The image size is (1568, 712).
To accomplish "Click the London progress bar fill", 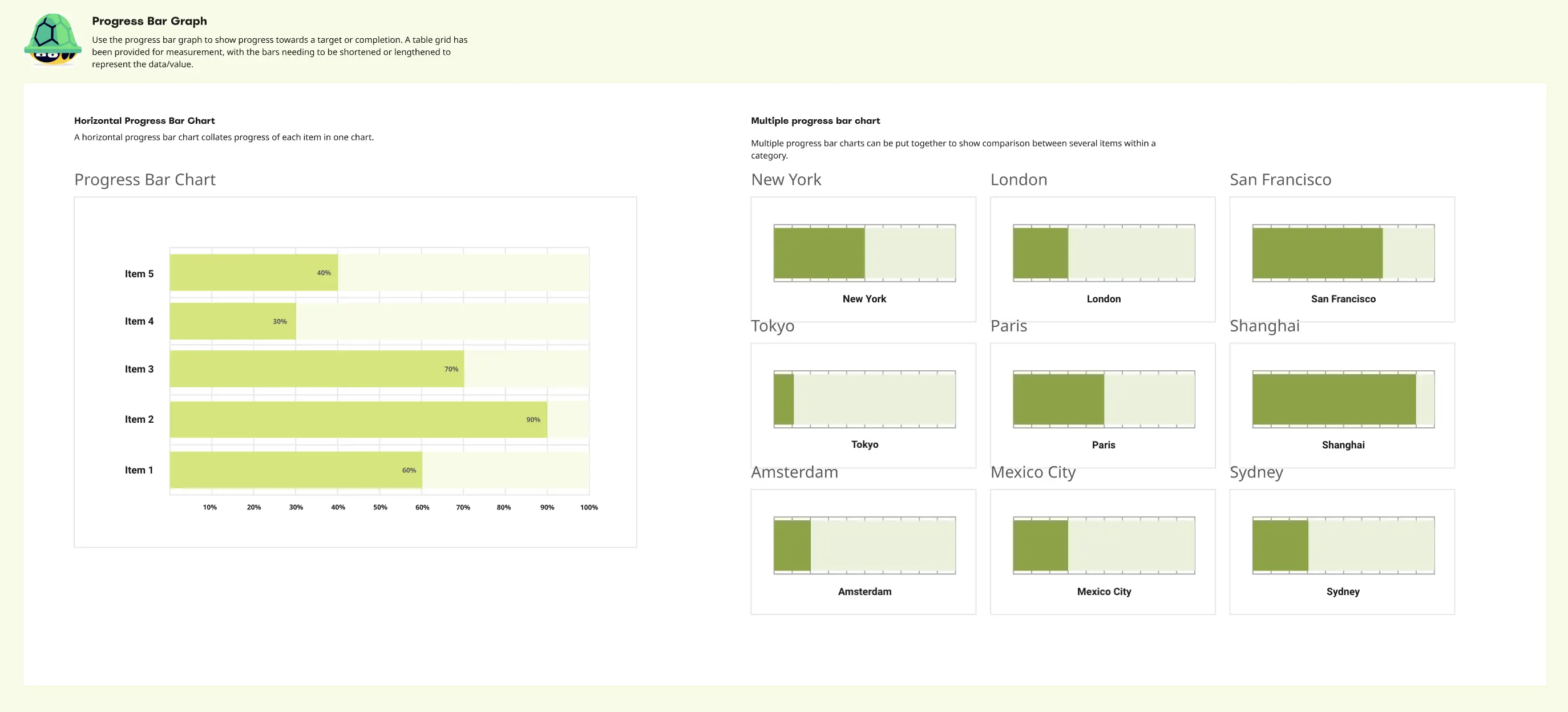I will tap(1041, 253).
